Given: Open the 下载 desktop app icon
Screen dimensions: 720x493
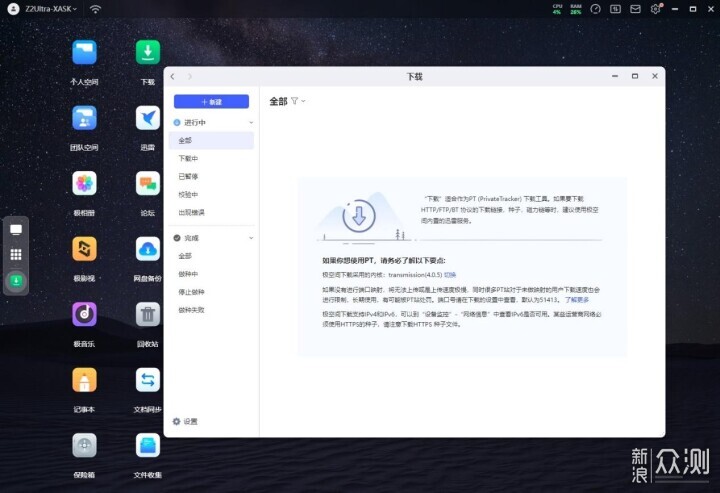Looking at the screenshot, I should pyautogui.click(x=148, y=52).
